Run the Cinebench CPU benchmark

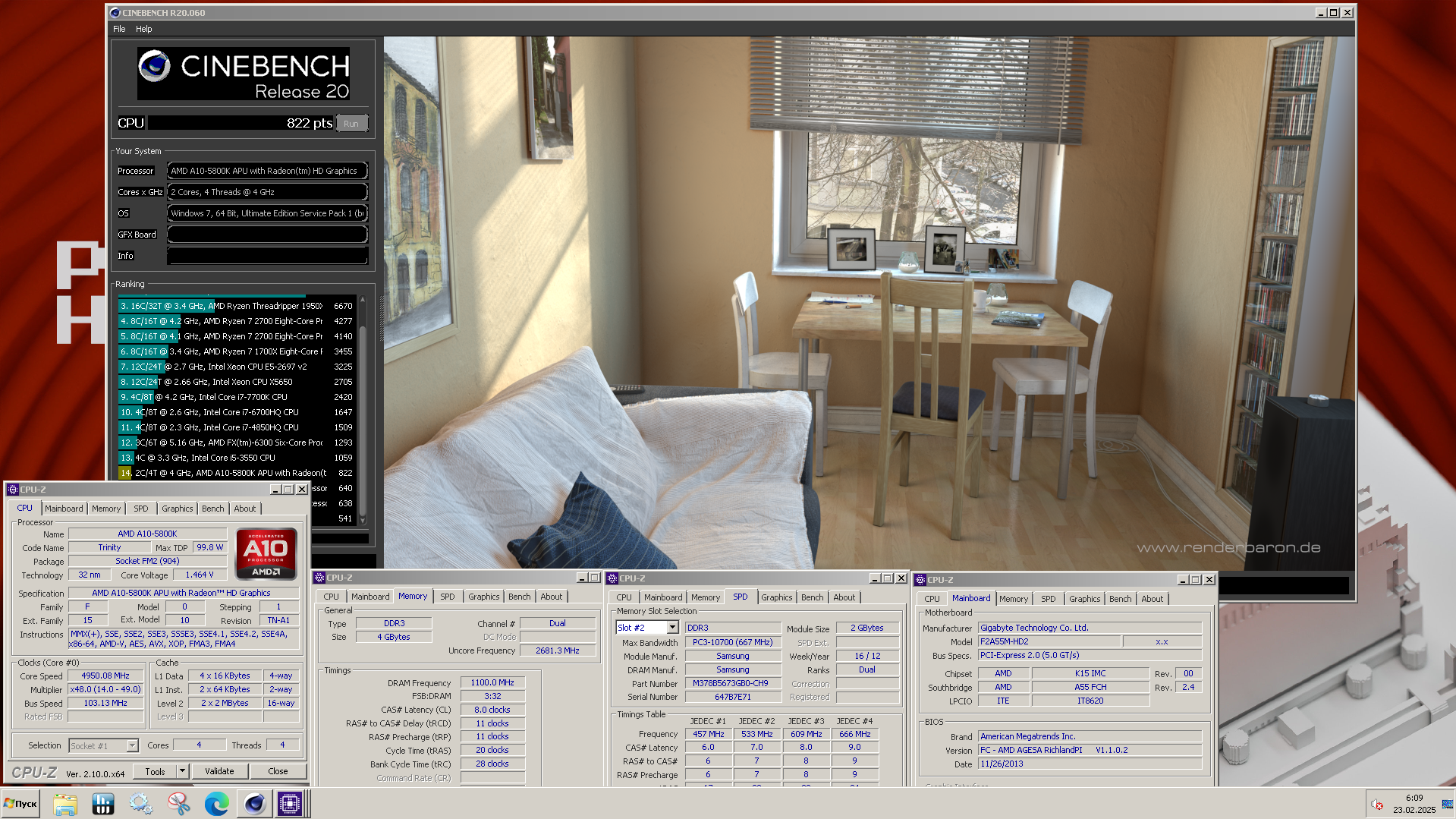pyautogui.click(x=351, y=124)
